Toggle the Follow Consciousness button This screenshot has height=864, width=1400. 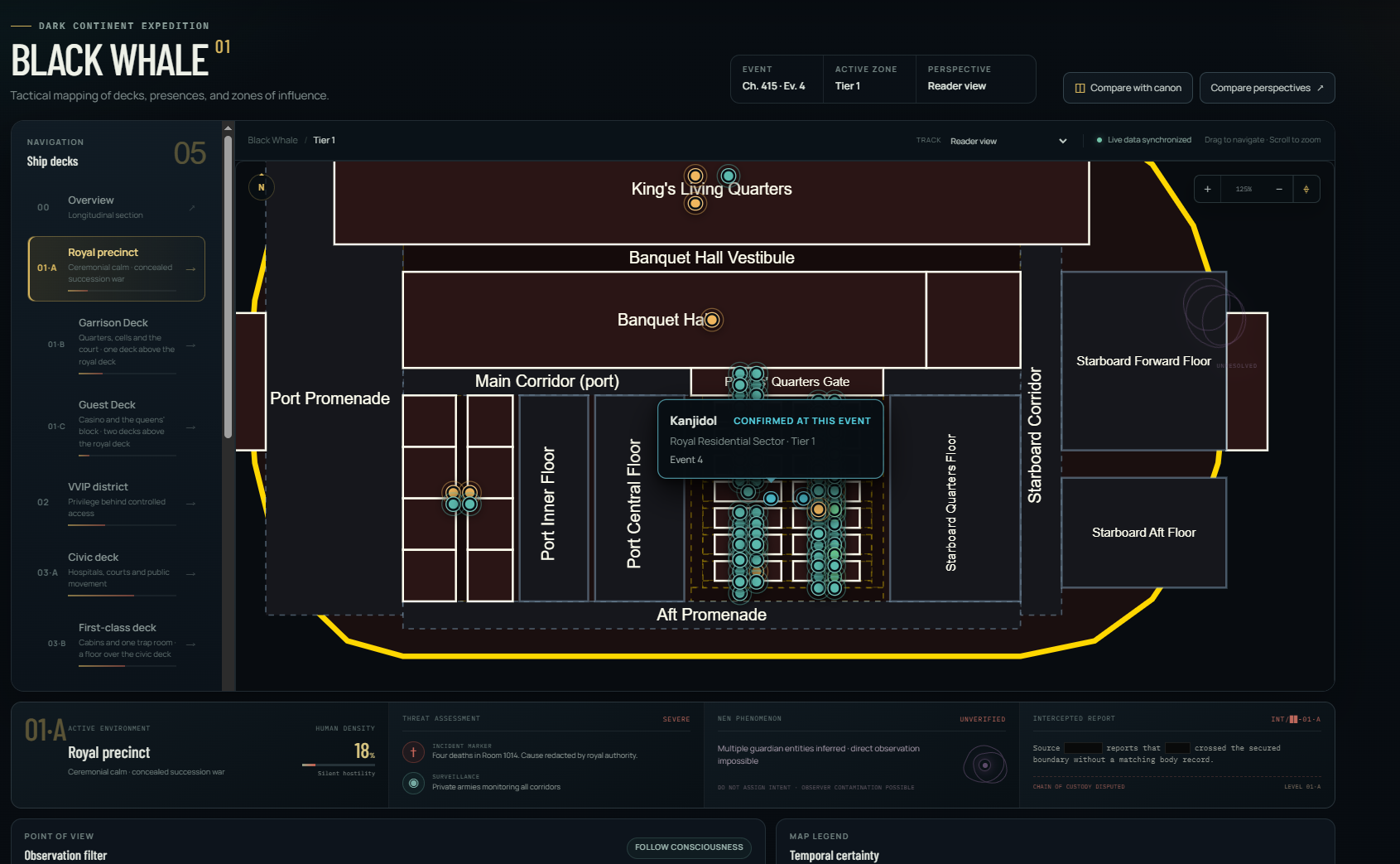[689, 847]
